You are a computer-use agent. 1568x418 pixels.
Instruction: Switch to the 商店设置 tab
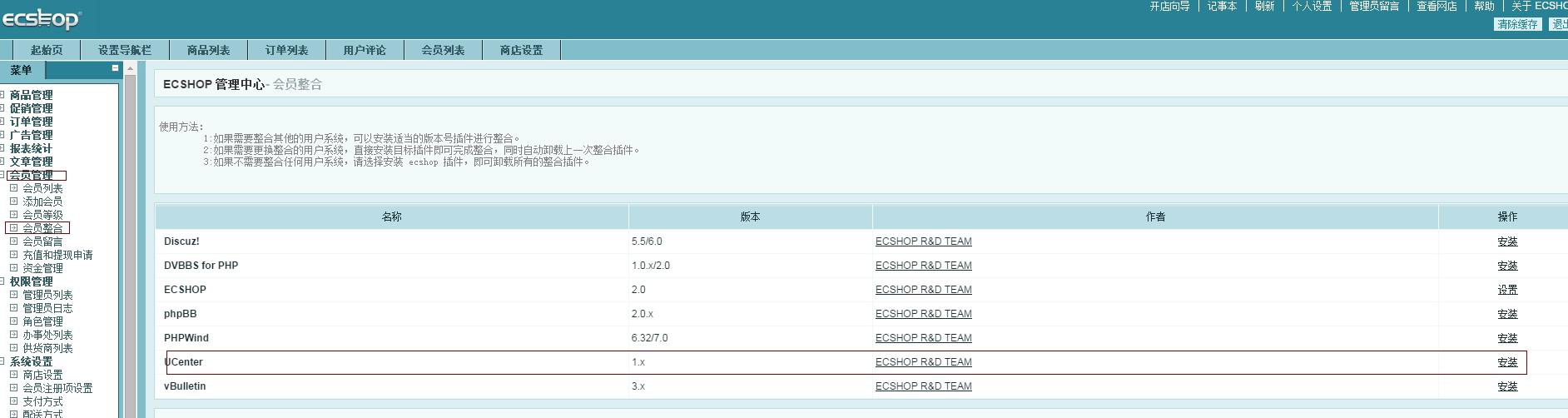521,50
